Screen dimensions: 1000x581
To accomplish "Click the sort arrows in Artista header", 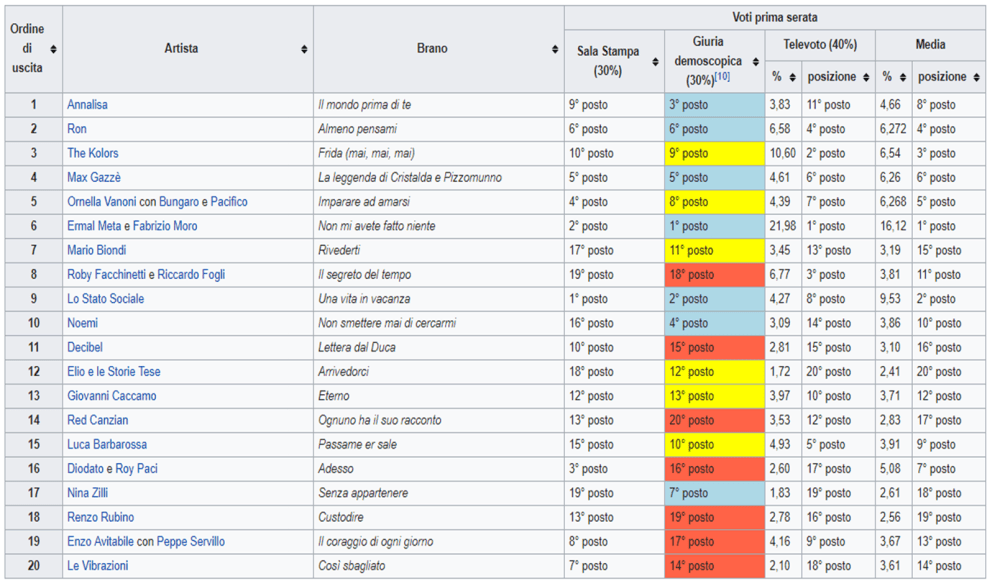I will point(304,49).
